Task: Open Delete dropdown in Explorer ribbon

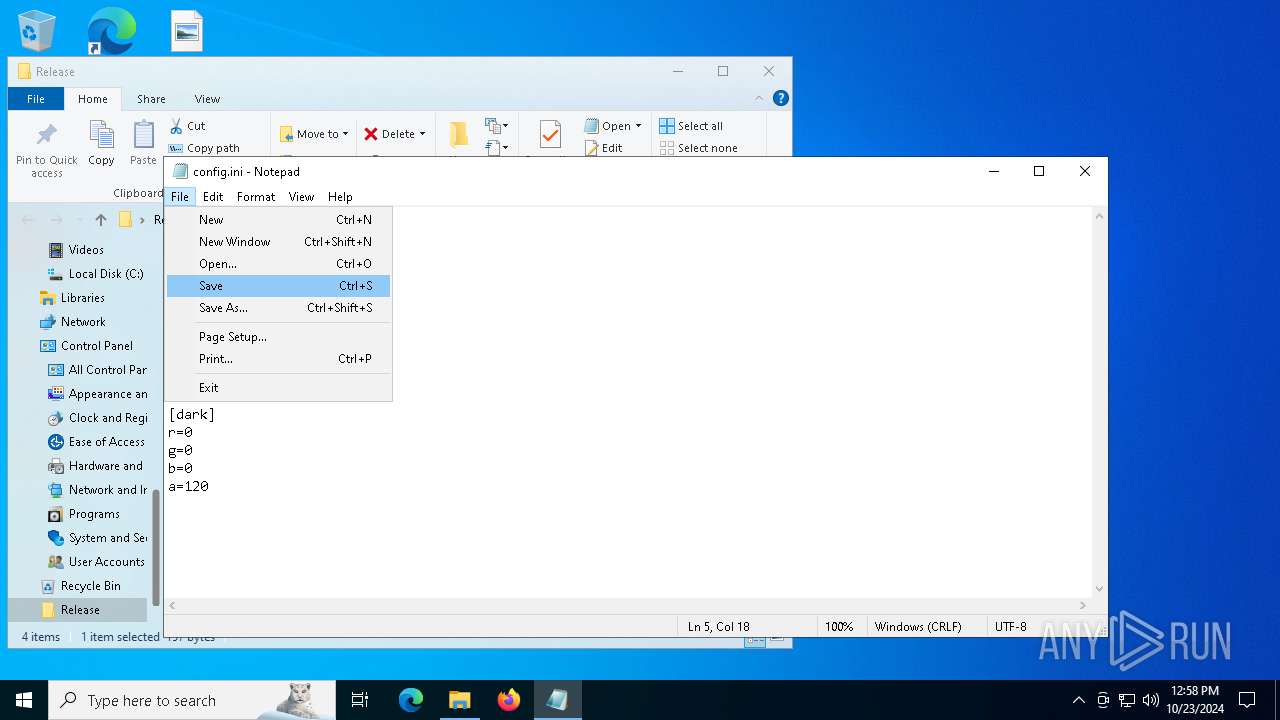Action: [394, 134]
